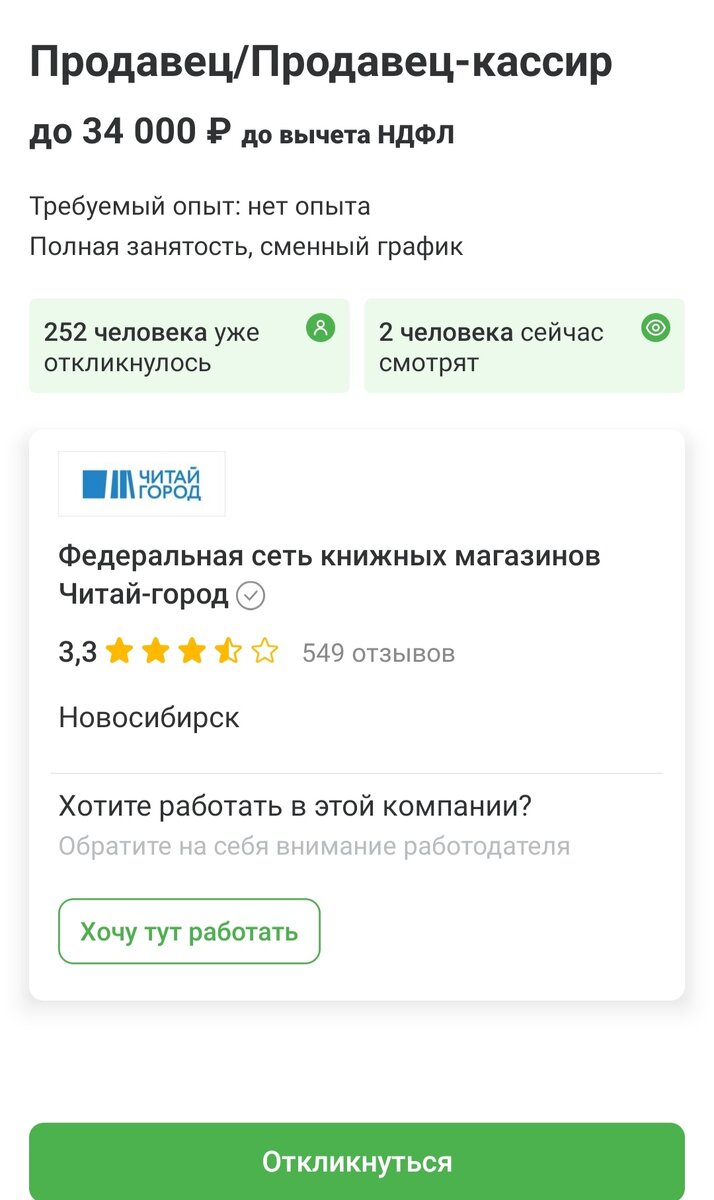714x1200 pixels.
Task: Click the half-filled fourth star
Action: coord(227,652)
